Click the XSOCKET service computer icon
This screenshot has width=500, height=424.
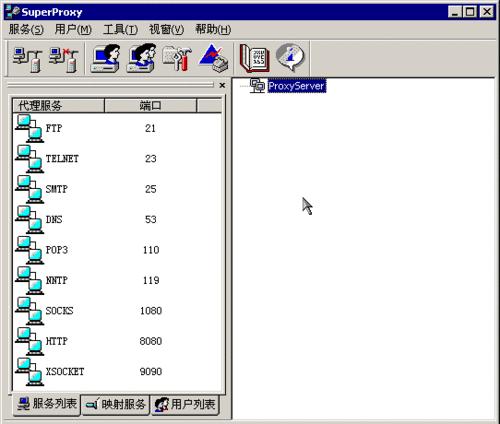tap(29, 372)
